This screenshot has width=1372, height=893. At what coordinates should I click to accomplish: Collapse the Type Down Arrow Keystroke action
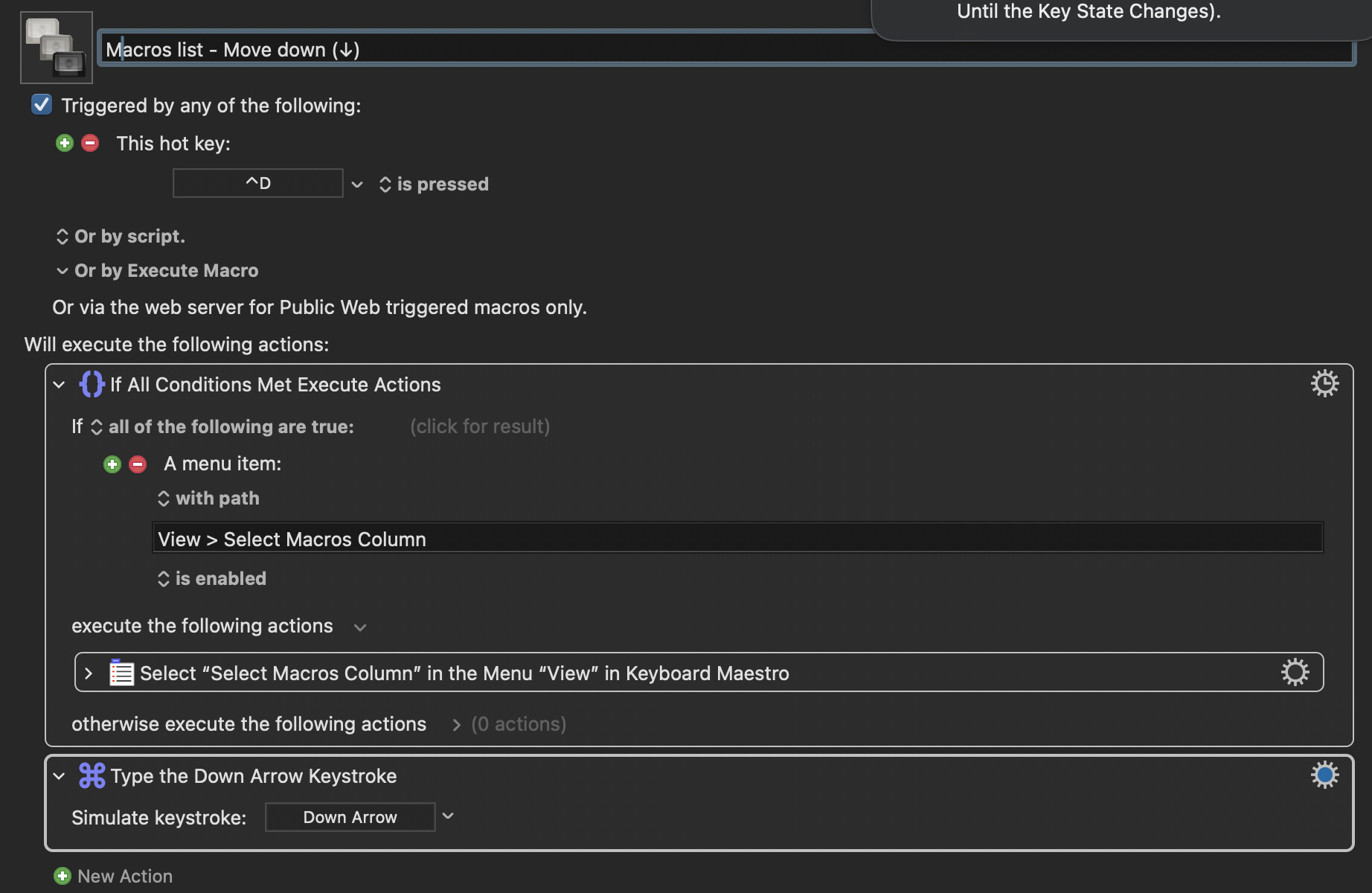pos(60,776)
